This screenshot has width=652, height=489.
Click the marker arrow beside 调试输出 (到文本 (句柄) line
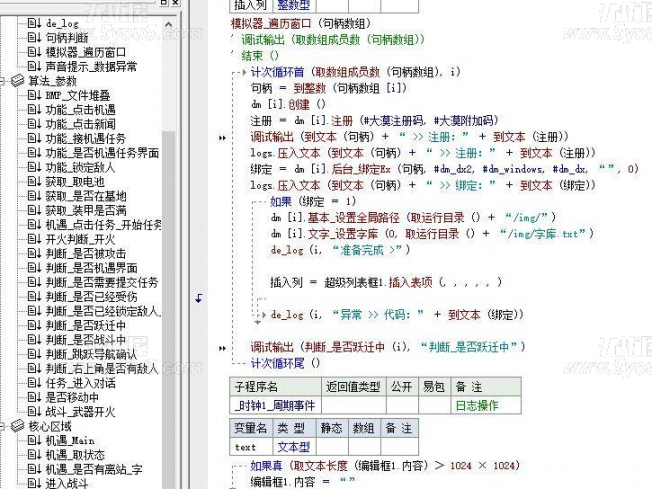coord(222,138)
